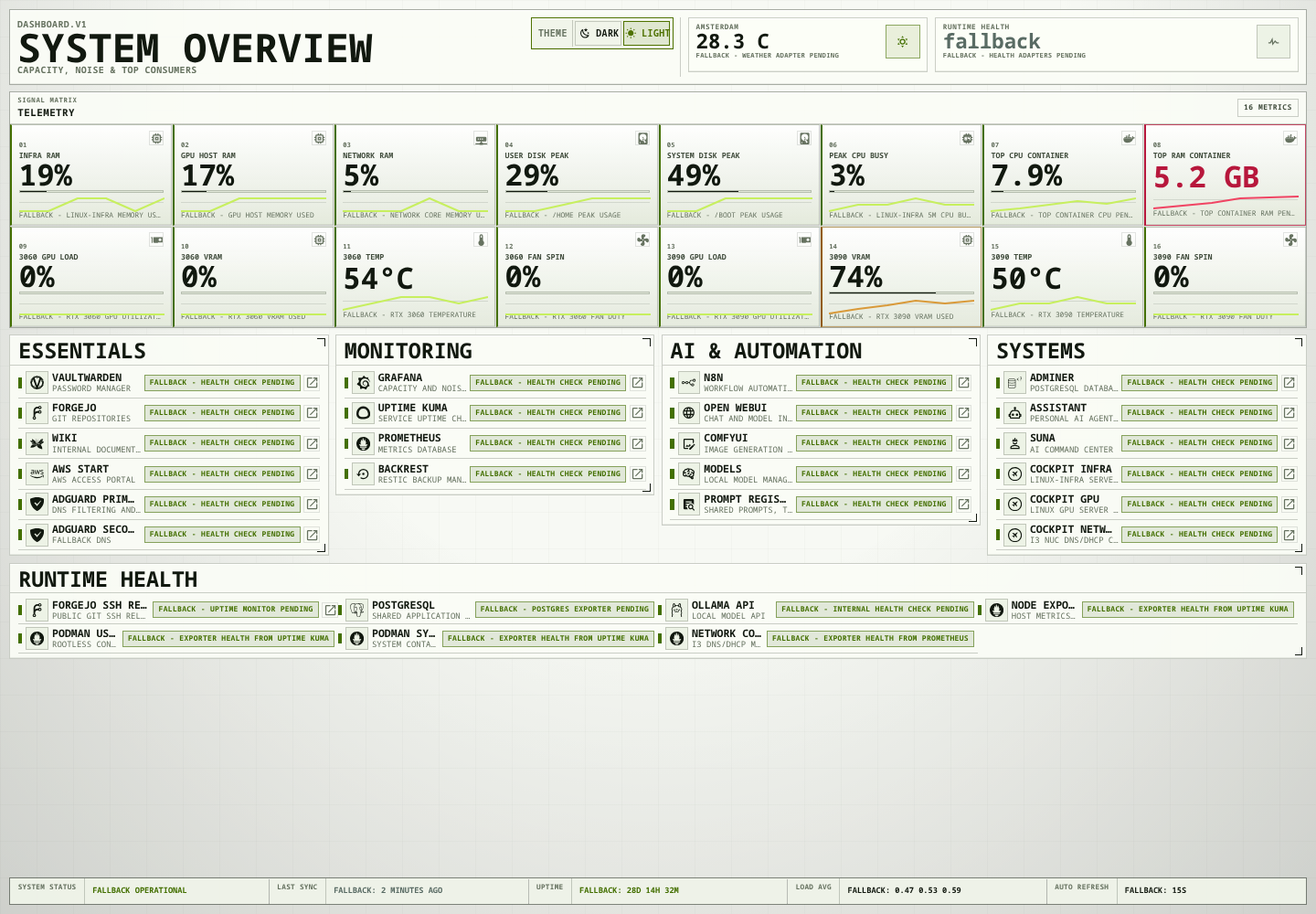Click Forgejo's health check pending badge
This screenshot has width=1316, height=914.
coord(222,413)
